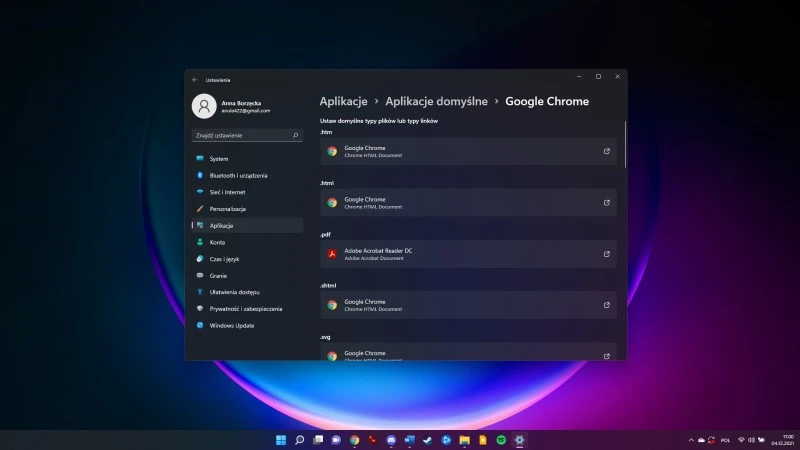800x450 pixels.
Task: Click open-external icon on .svg row
Action: (x=607, y=356)
